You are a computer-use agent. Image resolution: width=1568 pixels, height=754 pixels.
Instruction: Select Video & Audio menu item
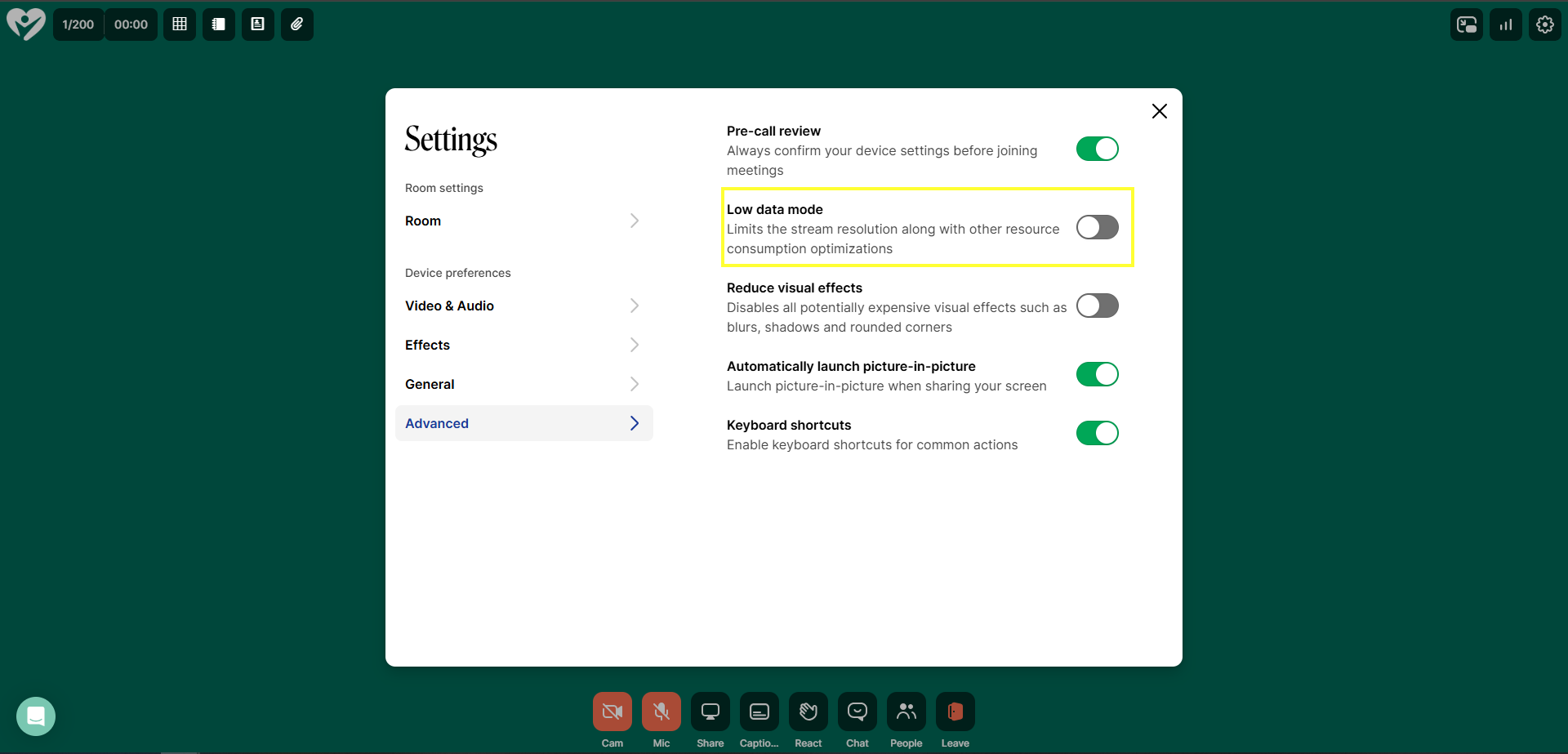point(524,306)
